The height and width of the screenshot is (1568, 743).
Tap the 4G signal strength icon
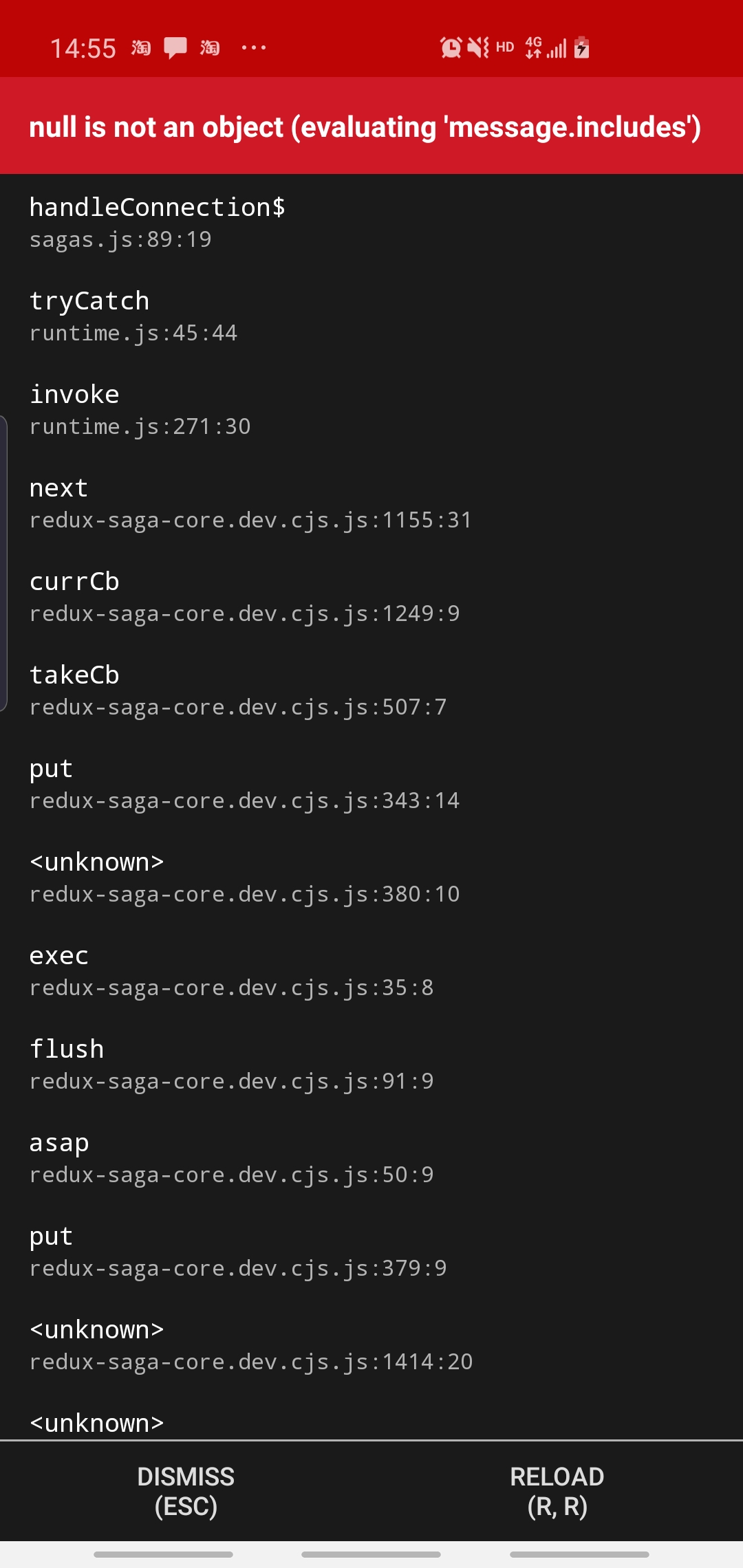point(546,47)
